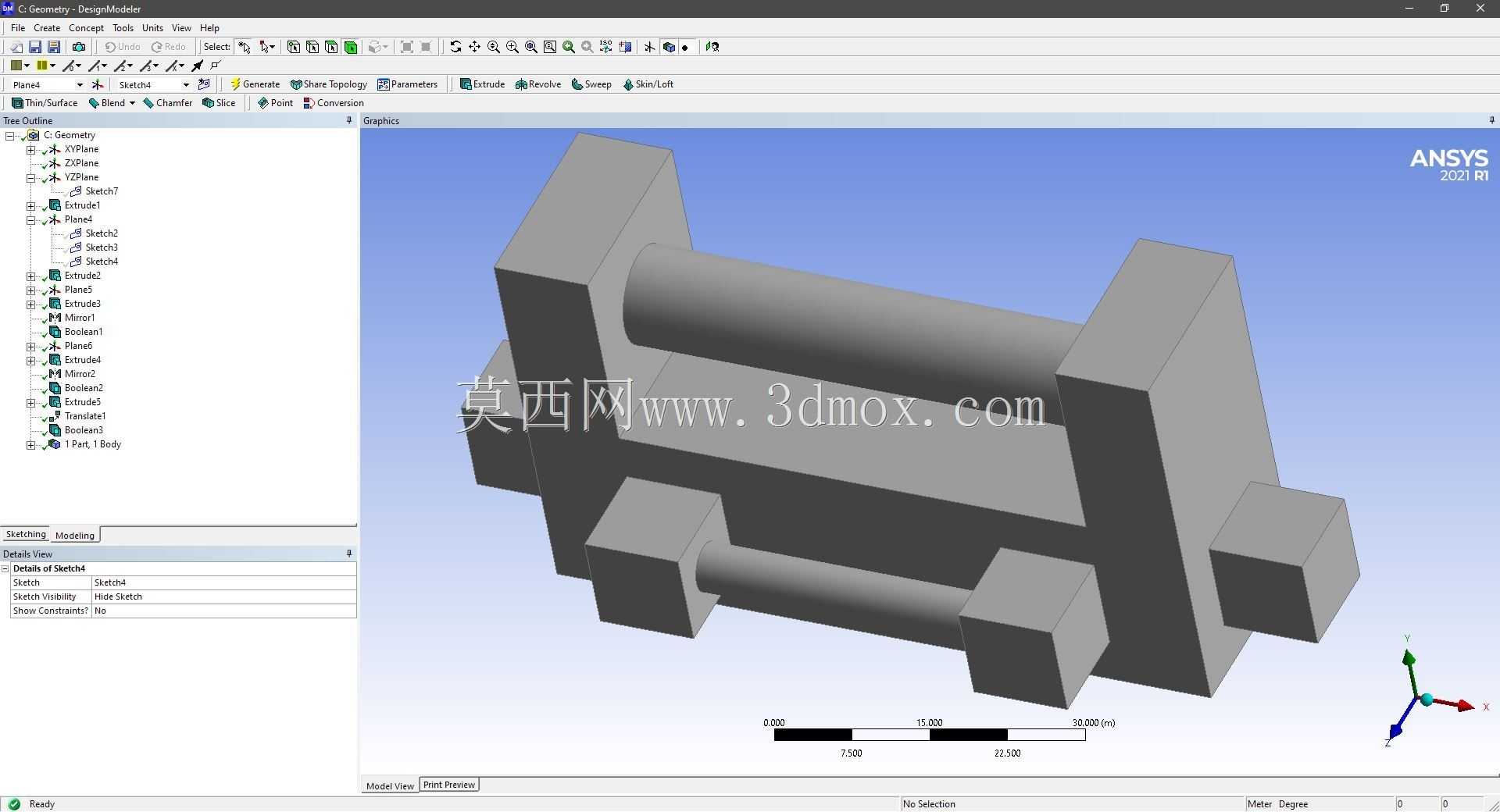Select the Pan view tool
Screen dimensions: 1500x812
click(474, 47)
